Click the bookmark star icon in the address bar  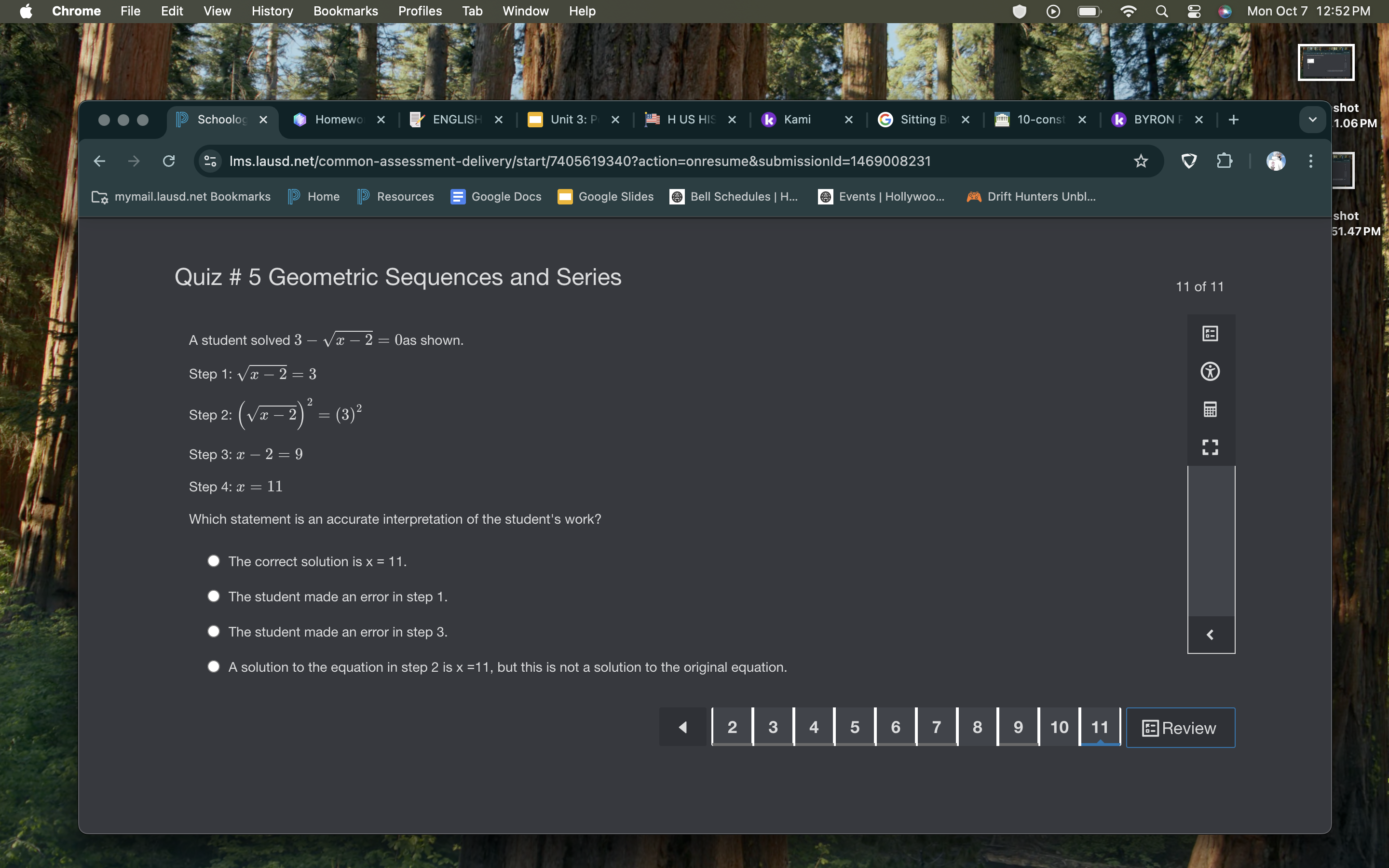click(x=1140, y=161)
